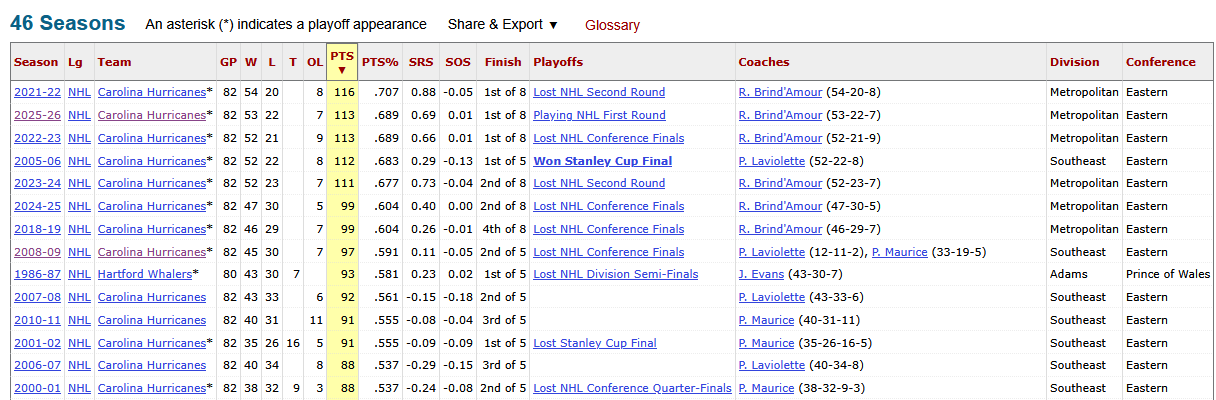Sort by Division column header
This screenshot has height=400, width=1216.
pos(1074,62)
